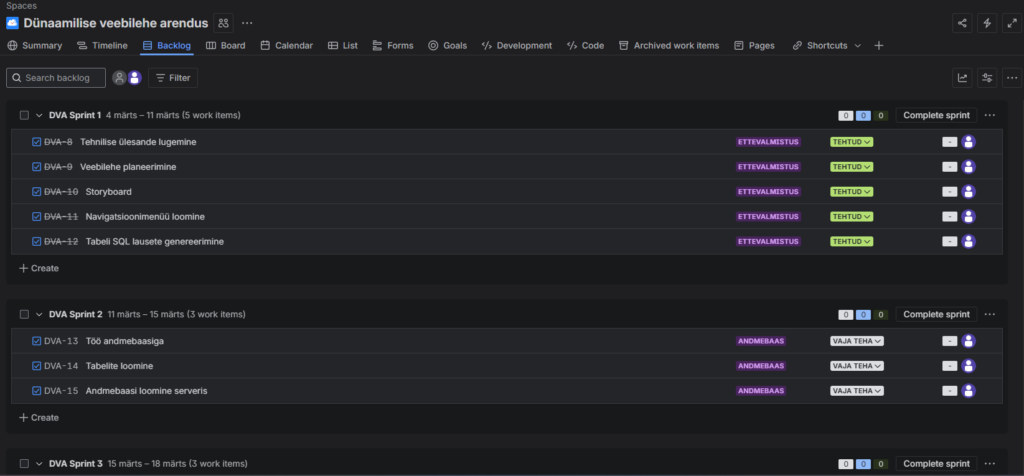
Task: Tick the DVA Sprint 1 selection checkbox
Action: click(24, 115)
